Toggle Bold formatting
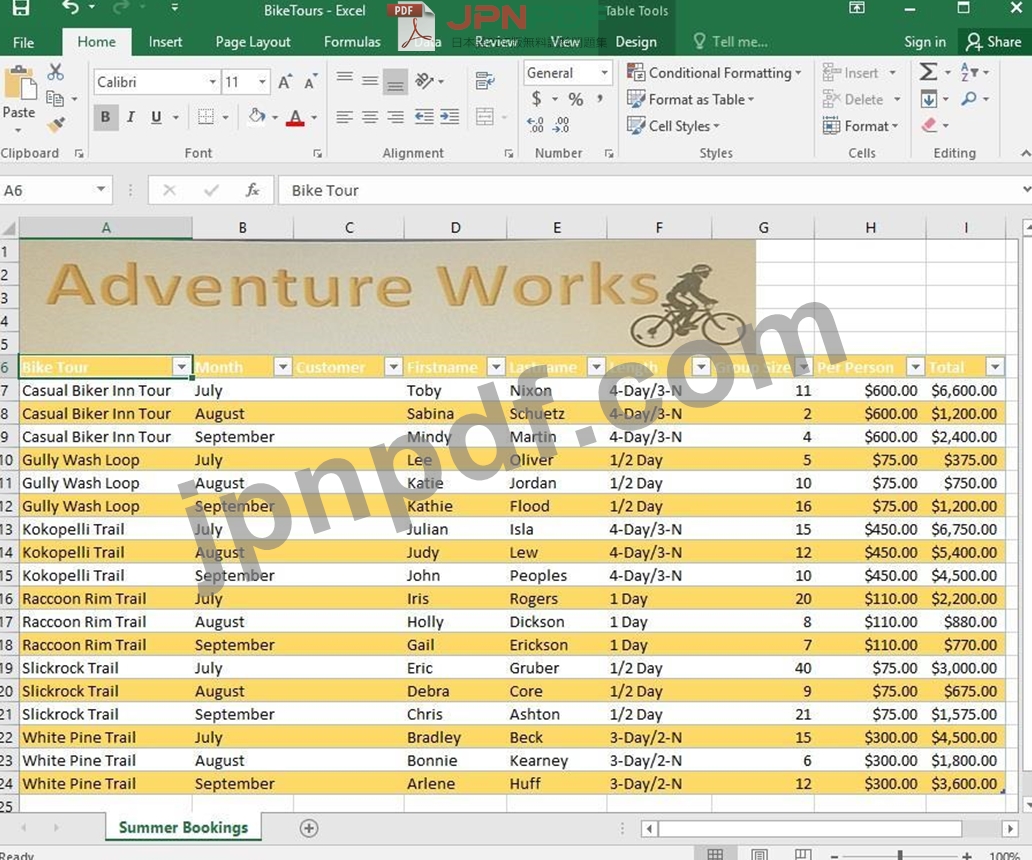The image size is (1032, 860). [x=105, y=117]
